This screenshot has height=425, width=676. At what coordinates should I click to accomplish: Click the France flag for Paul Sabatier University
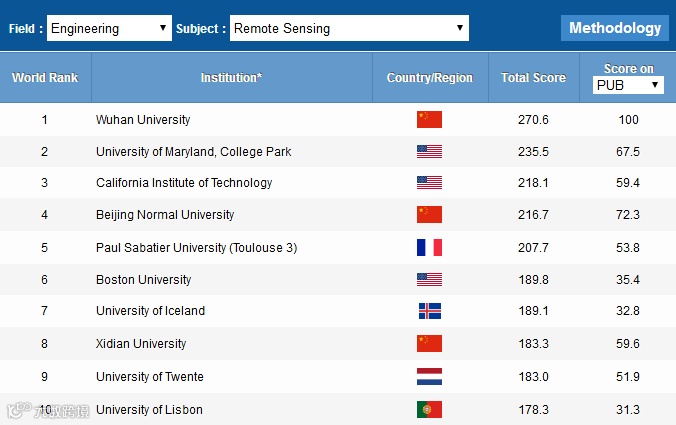[x=429, y=247]
